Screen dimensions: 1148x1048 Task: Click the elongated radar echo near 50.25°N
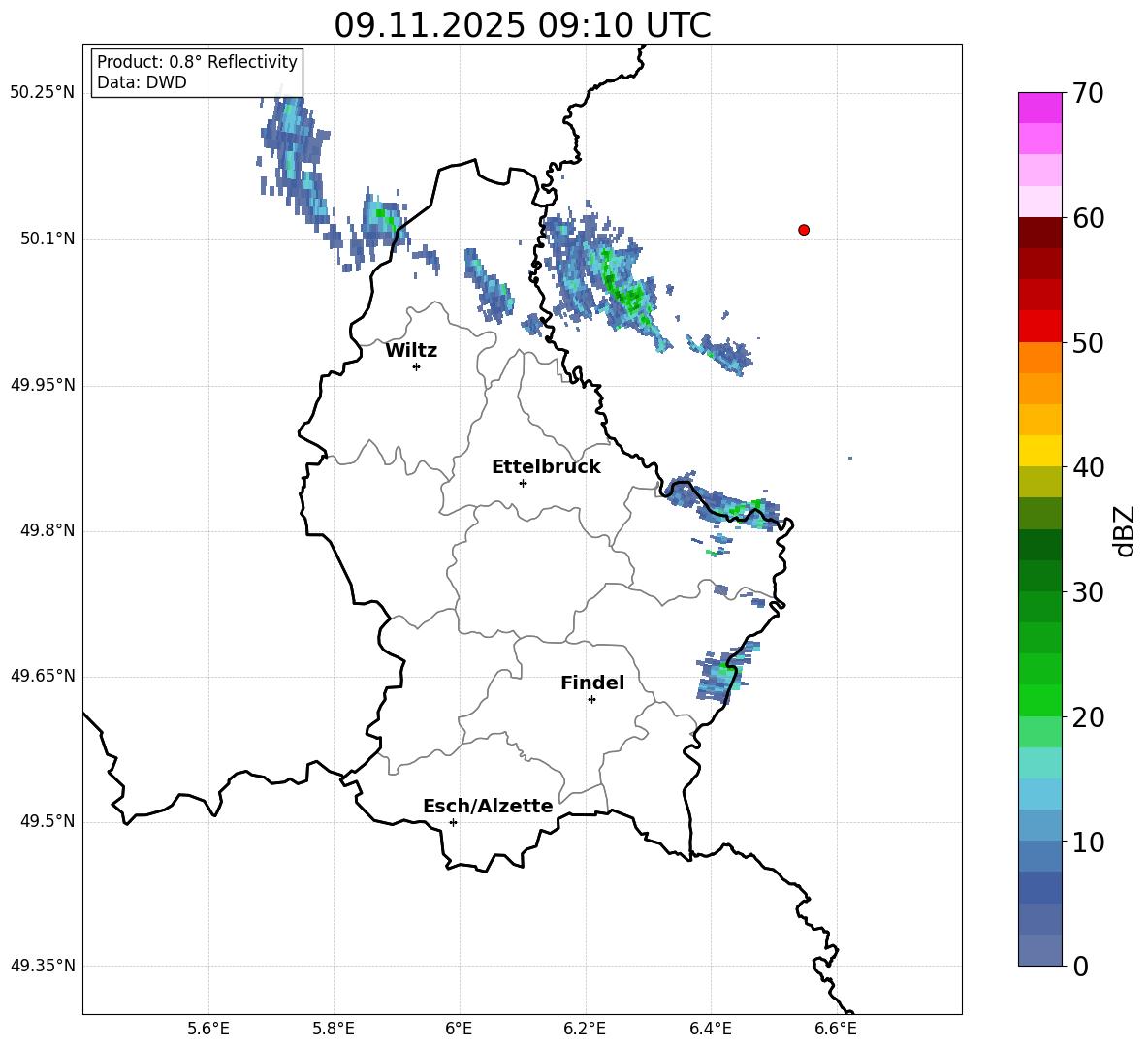pyautogui.click(x=296, y=161)
